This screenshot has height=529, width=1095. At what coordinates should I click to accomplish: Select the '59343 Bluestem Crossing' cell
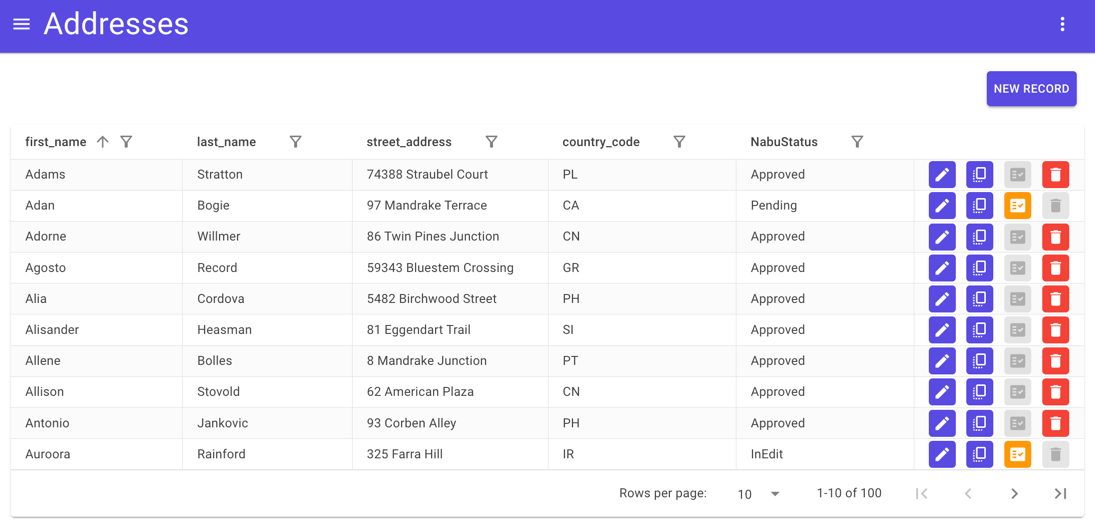point(450,268)
